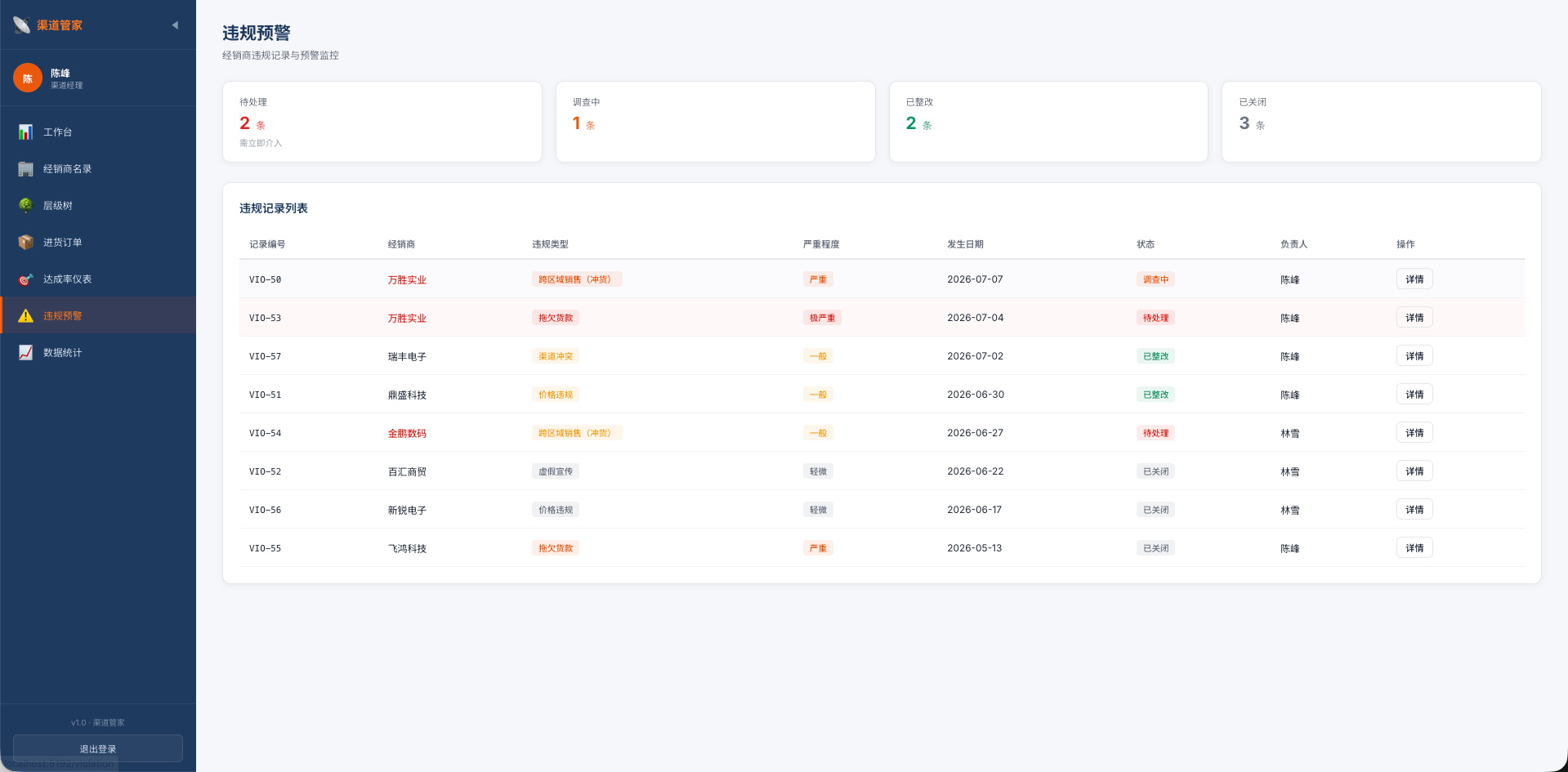Click the 调查中 status tag of VIO-50

(x=1155, y=279)
